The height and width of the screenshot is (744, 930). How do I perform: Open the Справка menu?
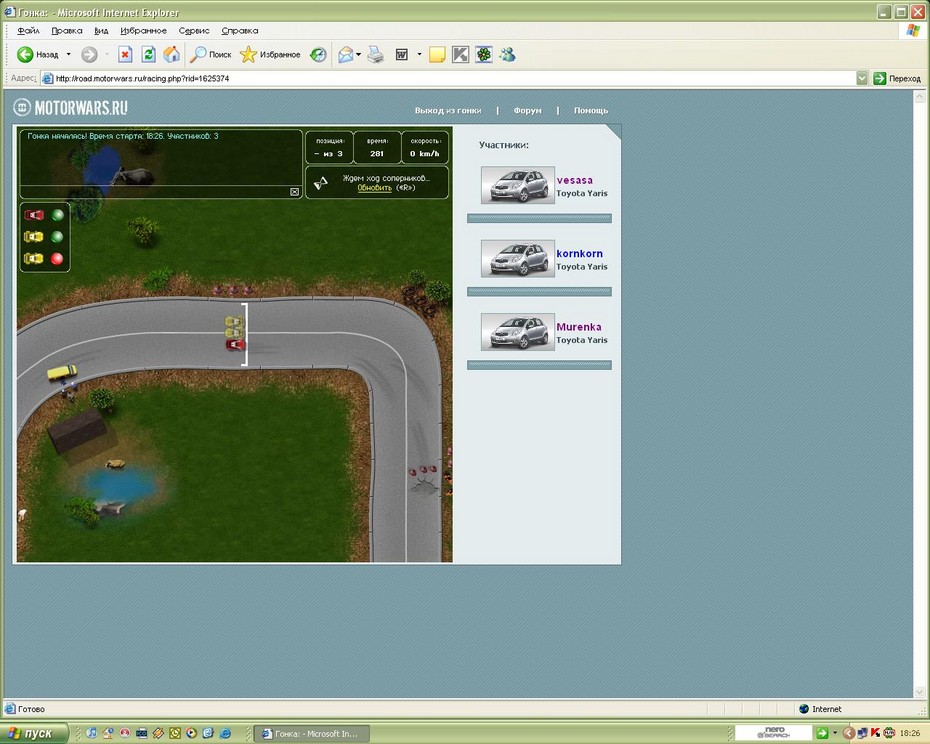[240, 30]
